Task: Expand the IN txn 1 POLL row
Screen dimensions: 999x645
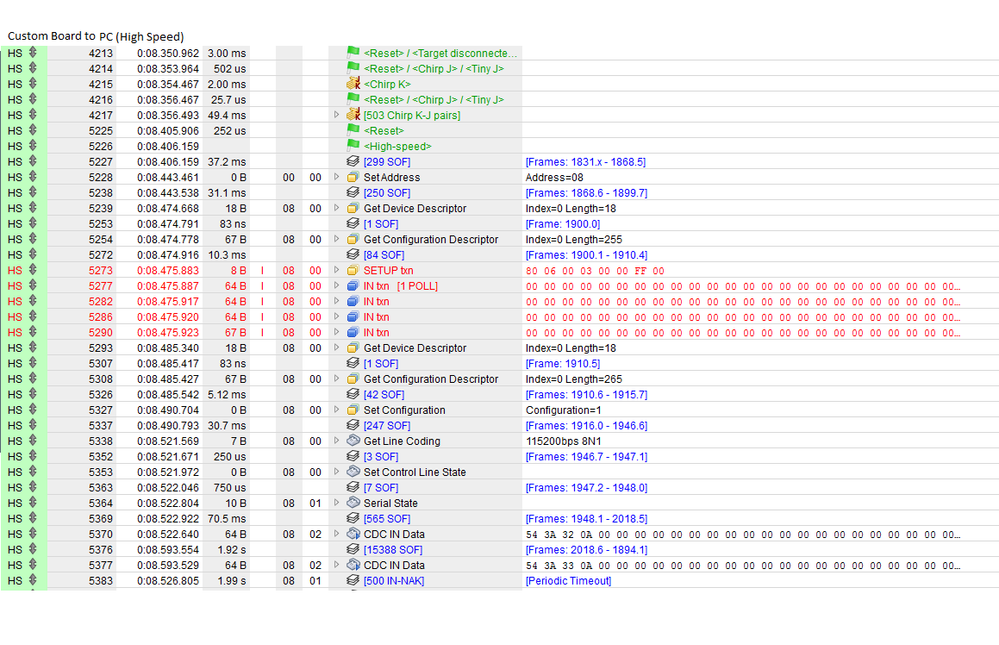Action: click(336, 286)
